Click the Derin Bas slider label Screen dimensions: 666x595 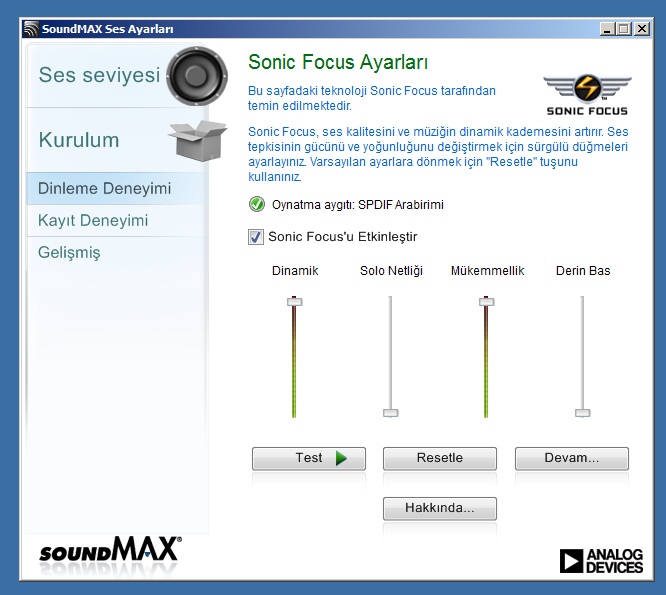coord(583,271)
